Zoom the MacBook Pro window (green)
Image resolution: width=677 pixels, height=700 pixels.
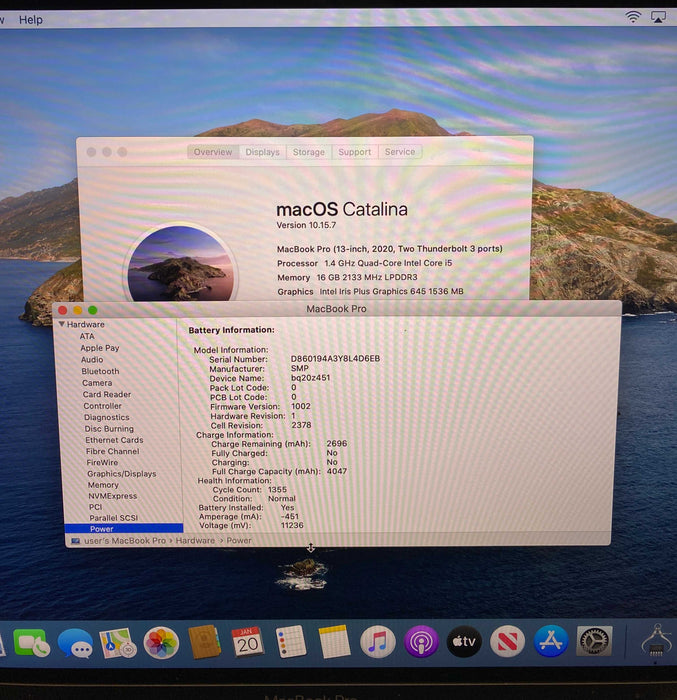93,310
